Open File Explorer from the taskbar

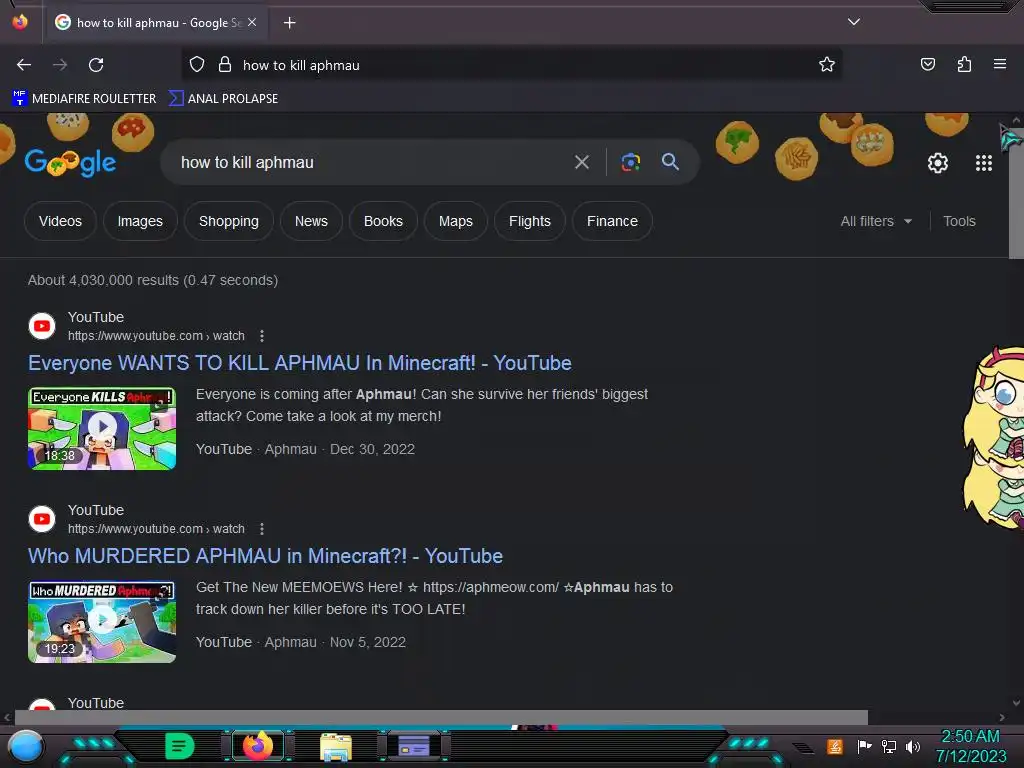(x=336, y=746)
